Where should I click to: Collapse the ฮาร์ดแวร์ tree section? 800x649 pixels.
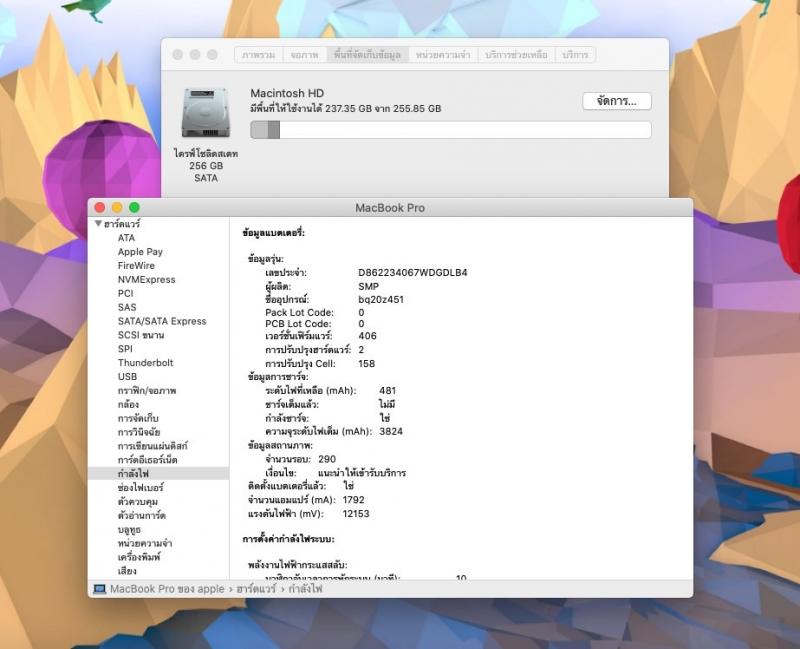point(98,223)
